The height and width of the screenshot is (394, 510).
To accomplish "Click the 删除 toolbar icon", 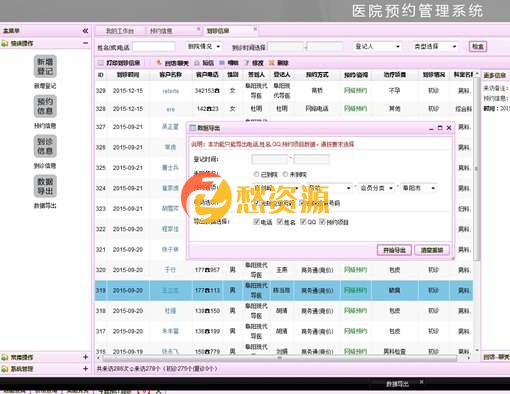I will pos(278,63).
